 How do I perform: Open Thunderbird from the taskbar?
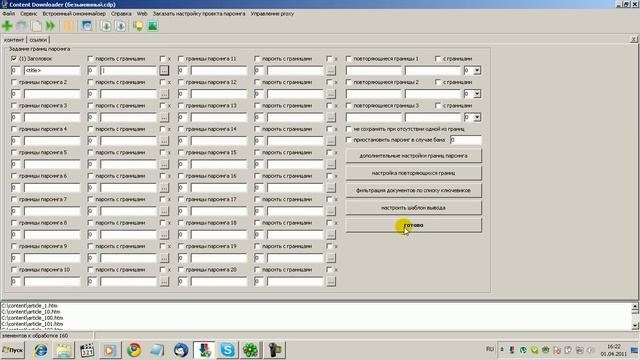point(181,350)
